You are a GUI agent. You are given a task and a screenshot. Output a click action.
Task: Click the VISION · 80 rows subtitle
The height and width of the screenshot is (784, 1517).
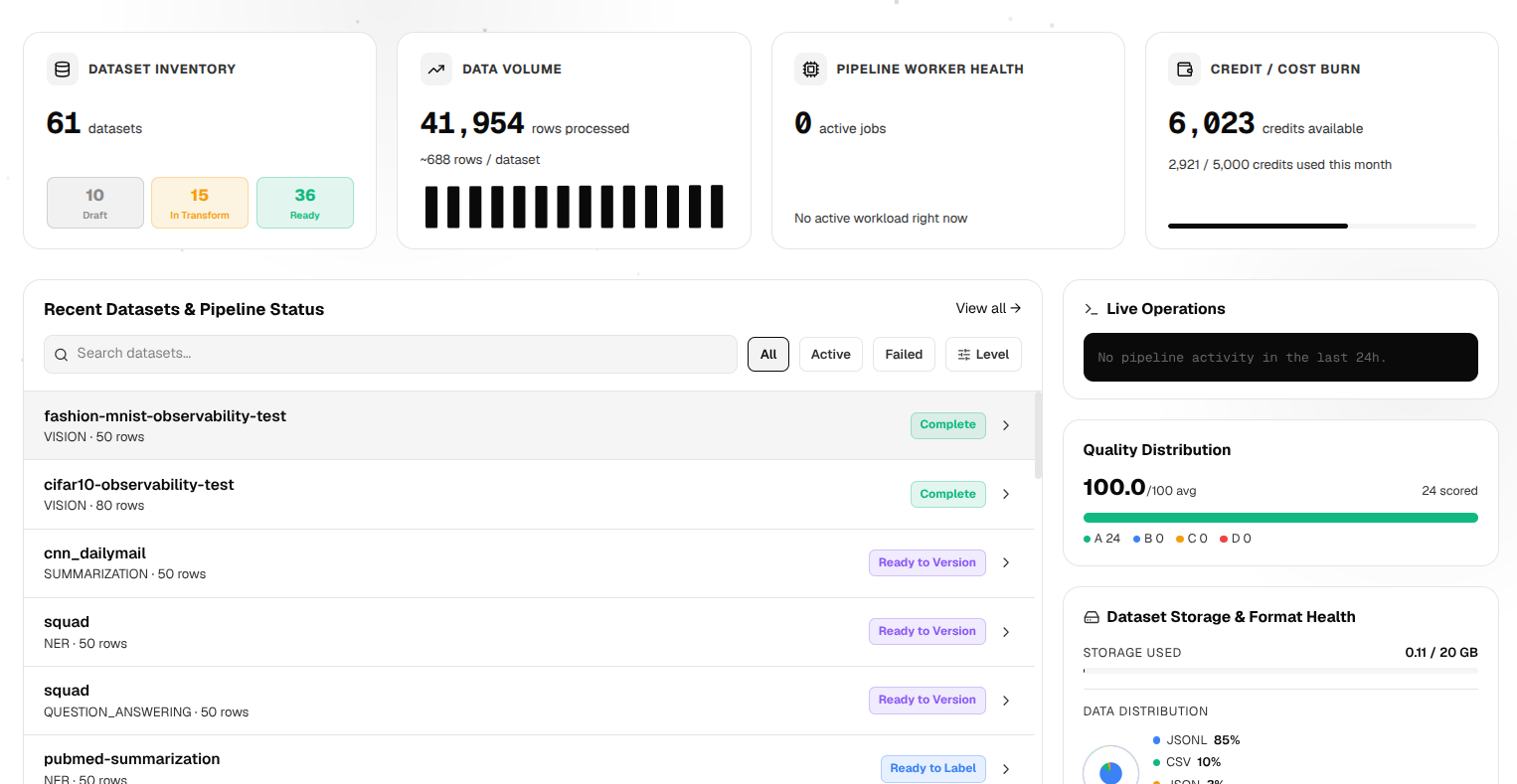pyautogui.click(x=94, y=506)
